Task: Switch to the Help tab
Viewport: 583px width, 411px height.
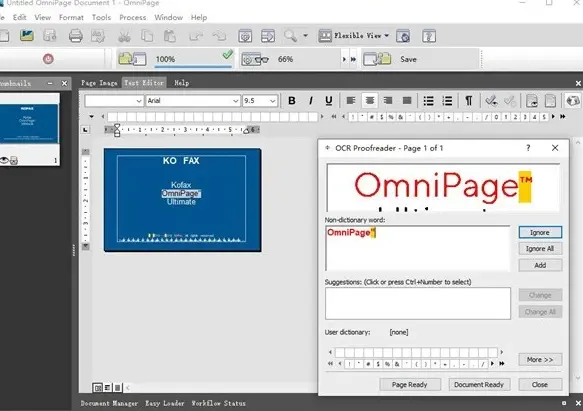Action: tap(181, 83)
